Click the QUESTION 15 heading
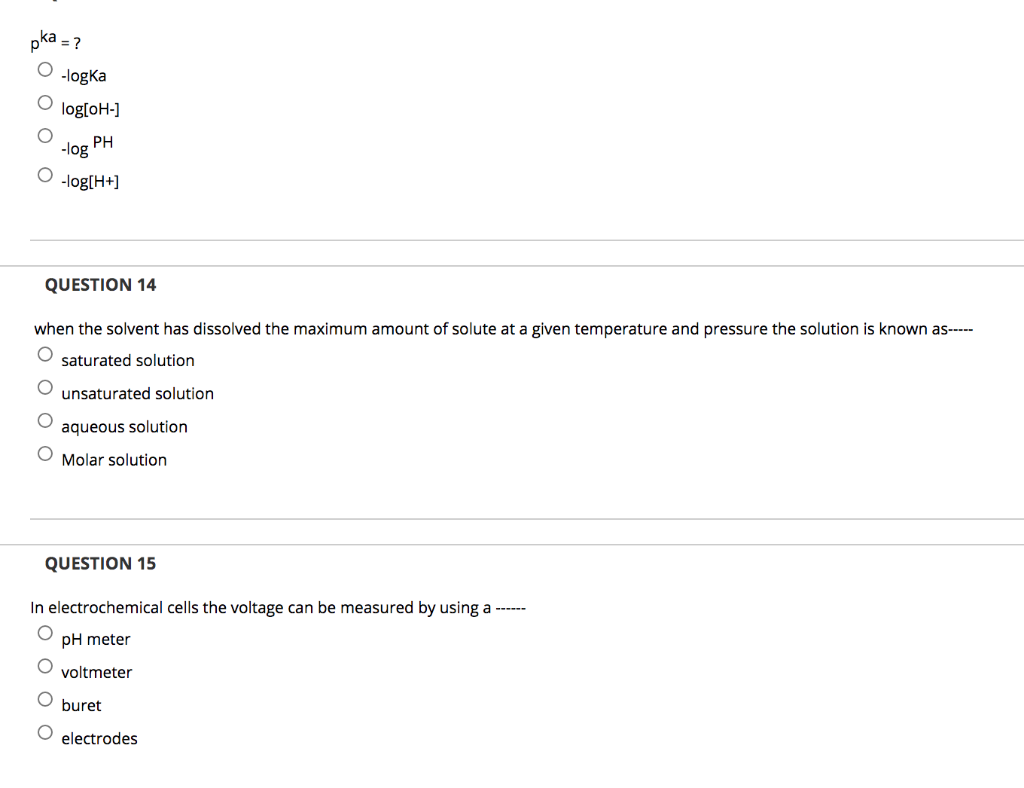 (100, 563)
